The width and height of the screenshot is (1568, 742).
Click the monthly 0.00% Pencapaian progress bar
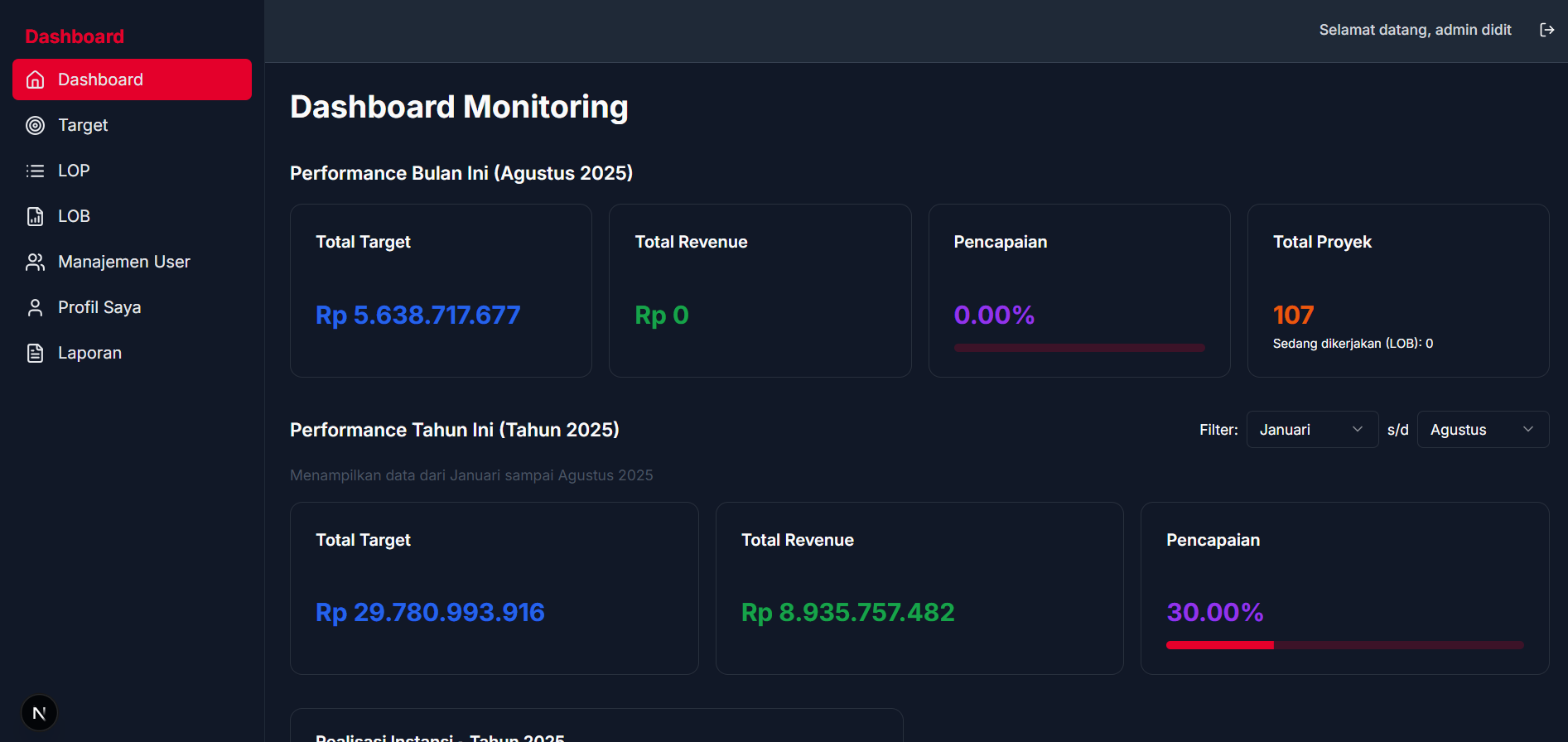pos(1078,348)
